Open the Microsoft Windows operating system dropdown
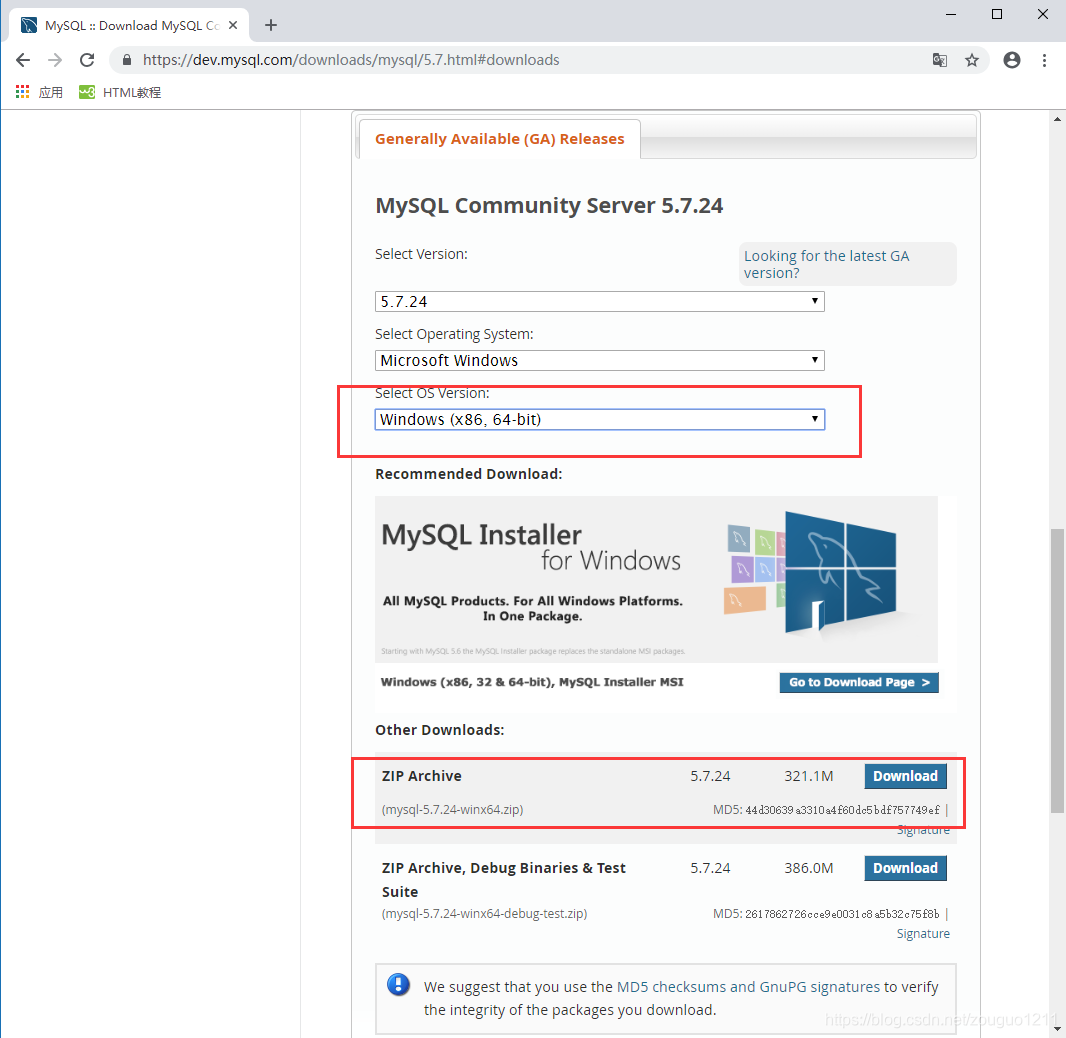The image size is (1066, 1038). [x=600, y=361]
